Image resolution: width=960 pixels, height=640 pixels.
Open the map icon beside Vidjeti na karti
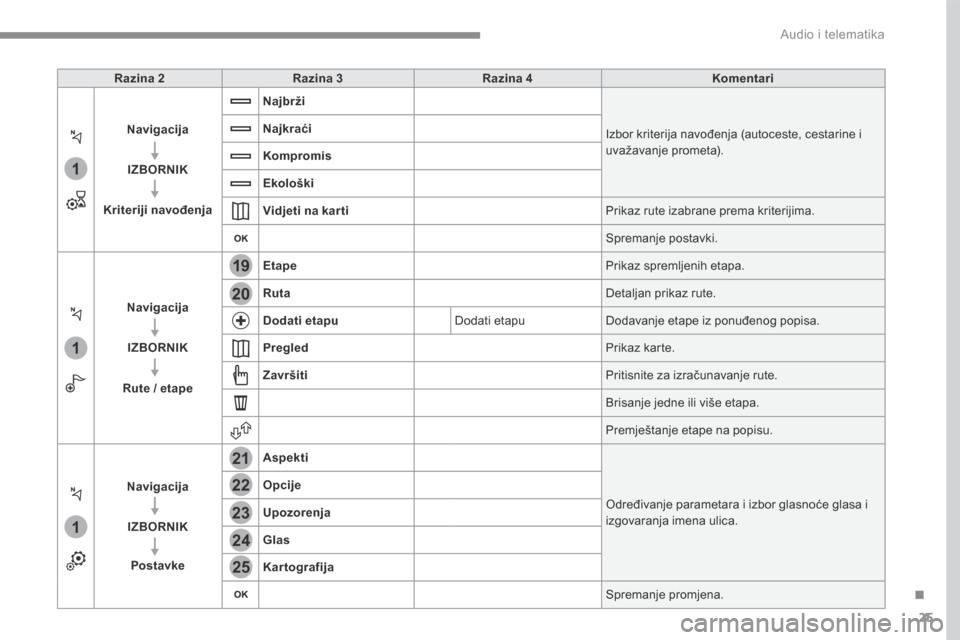[x=241, y=211]
